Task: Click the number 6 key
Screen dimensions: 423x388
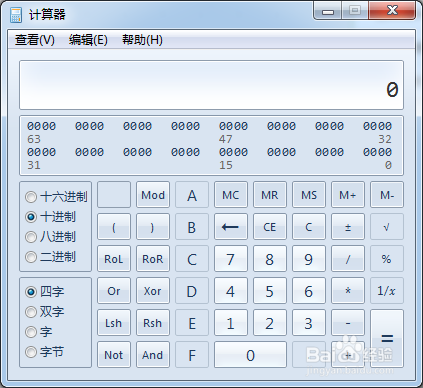Action: [x=309, y=291]
